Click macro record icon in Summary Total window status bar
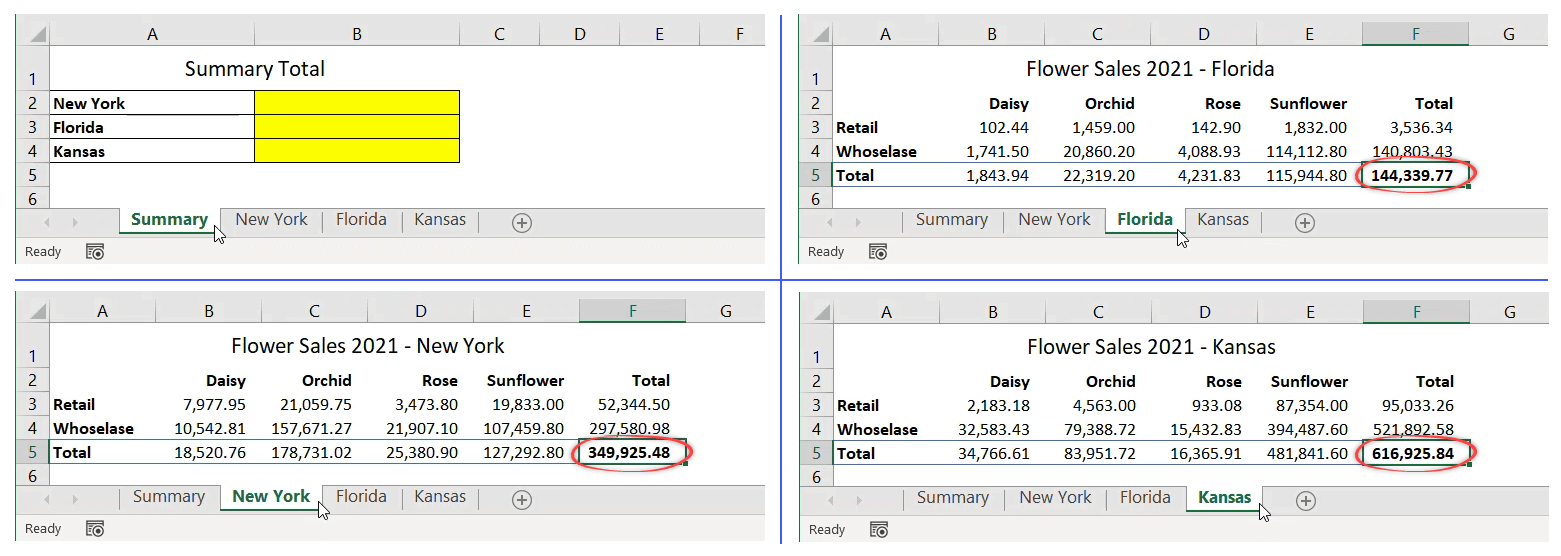1561x556 pixels. (95, 252)
